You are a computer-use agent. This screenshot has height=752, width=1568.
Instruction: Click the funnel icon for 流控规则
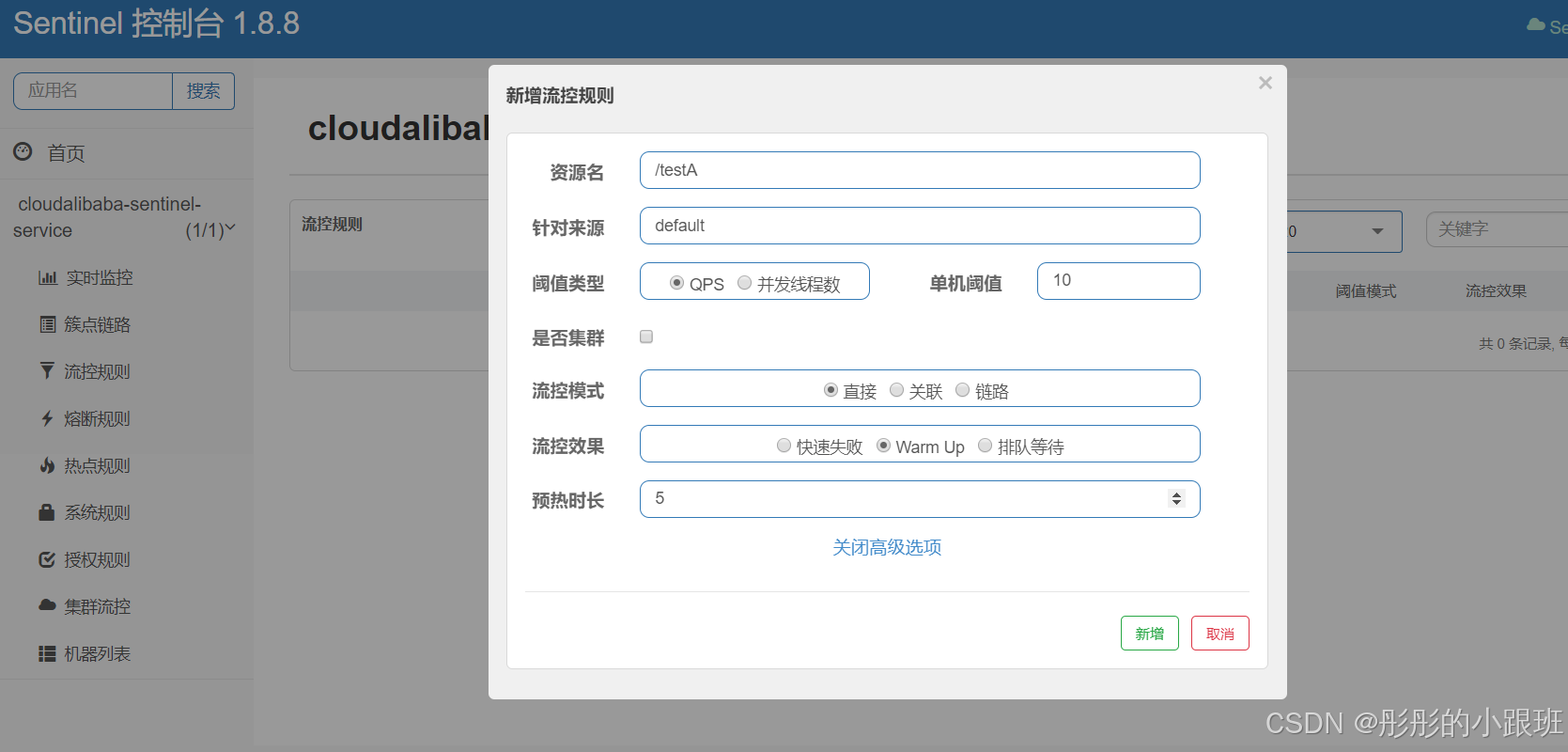[x=47, y=370]
